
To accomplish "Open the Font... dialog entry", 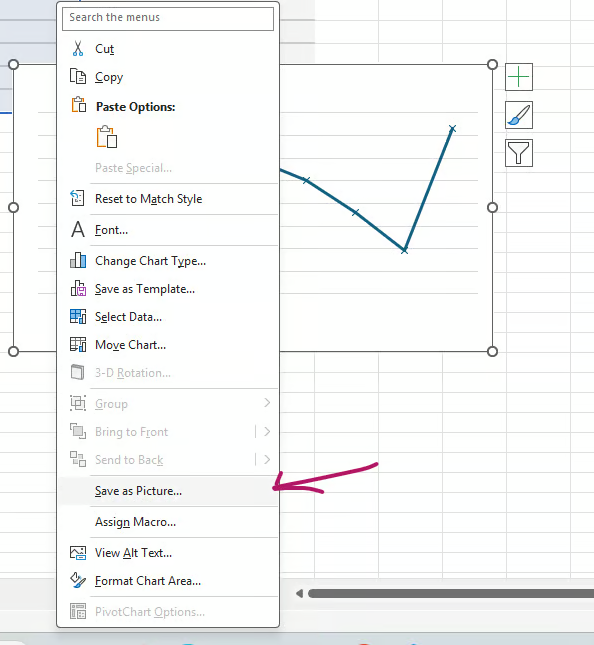I will click(x=168, y=230).
